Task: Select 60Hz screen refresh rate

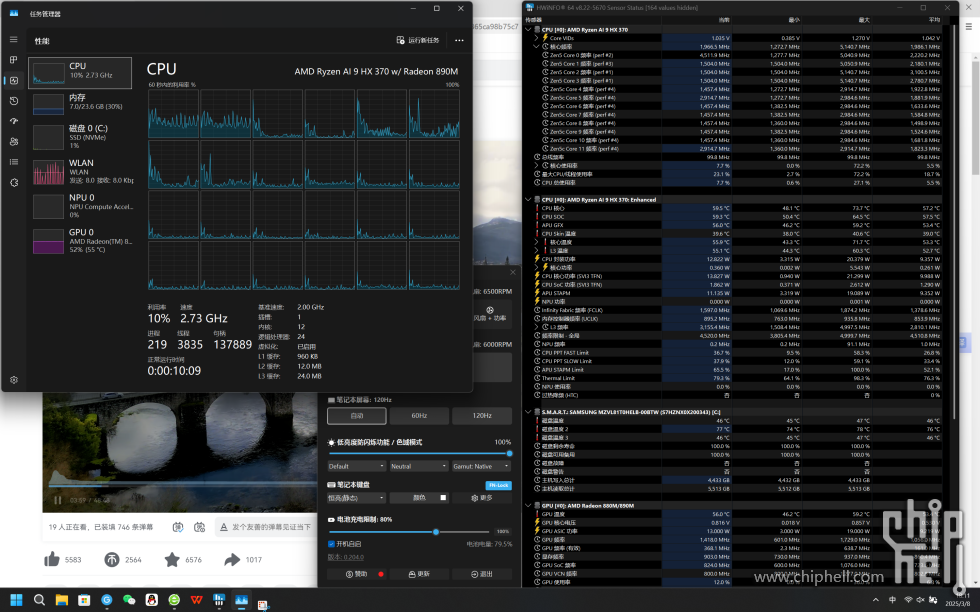Action: 419,416
